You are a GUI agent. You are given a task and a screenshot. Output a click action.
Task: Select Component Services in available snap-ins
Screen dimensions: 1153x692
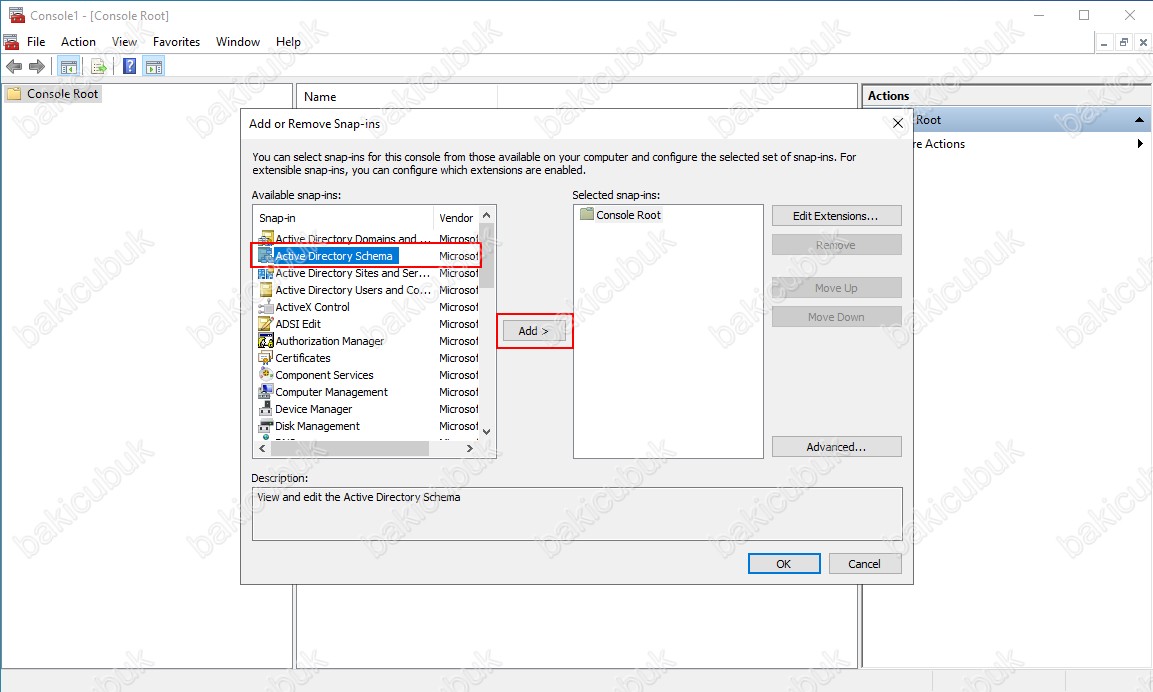(324, 375)
